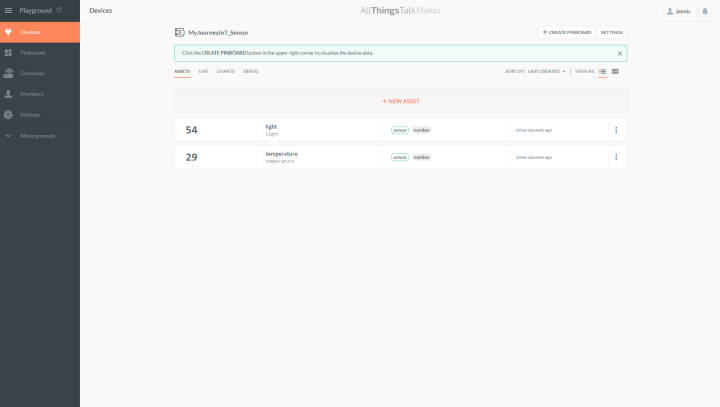Click the Devices breadcrumb heading
The width and height of the screenshot is (720, 407).
click(101, 11)
